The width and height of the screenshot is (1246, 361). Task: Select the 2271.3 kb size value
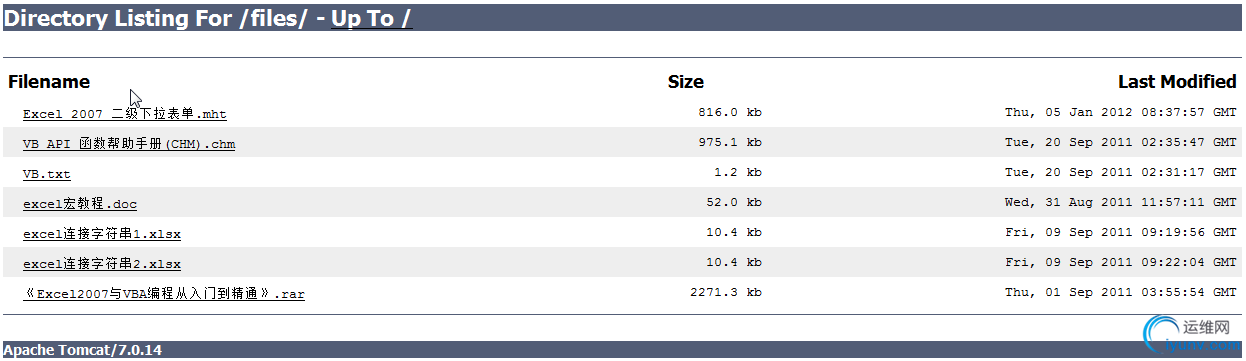coord(726,293)
